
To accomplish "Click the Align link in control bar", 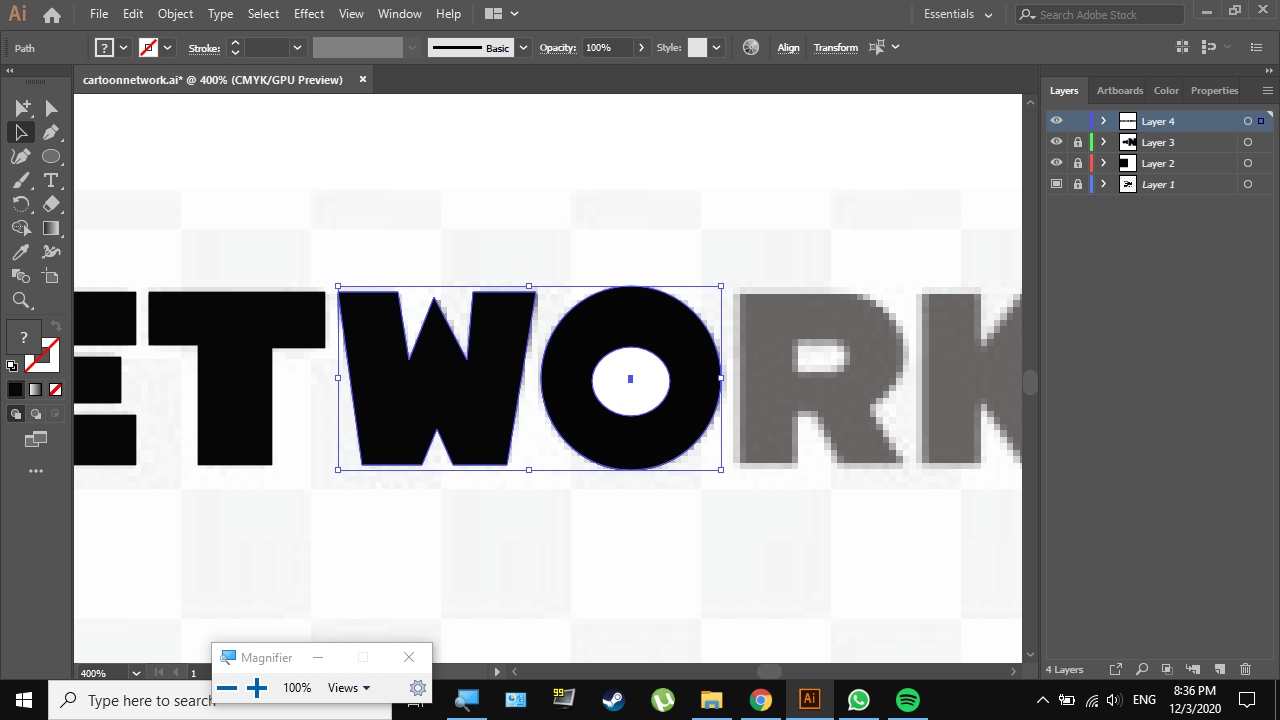I will pos(789,47).
